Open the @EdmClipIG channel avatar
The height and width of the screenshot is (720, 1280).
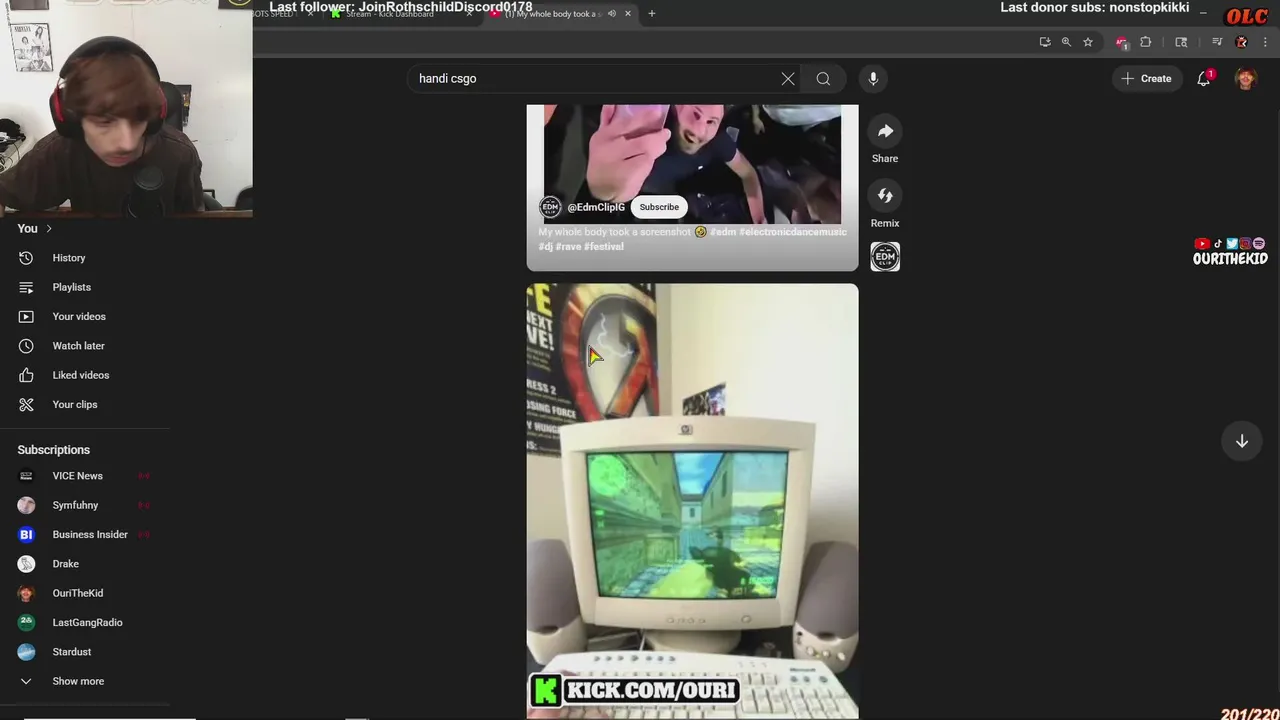(x=550, y=207)
